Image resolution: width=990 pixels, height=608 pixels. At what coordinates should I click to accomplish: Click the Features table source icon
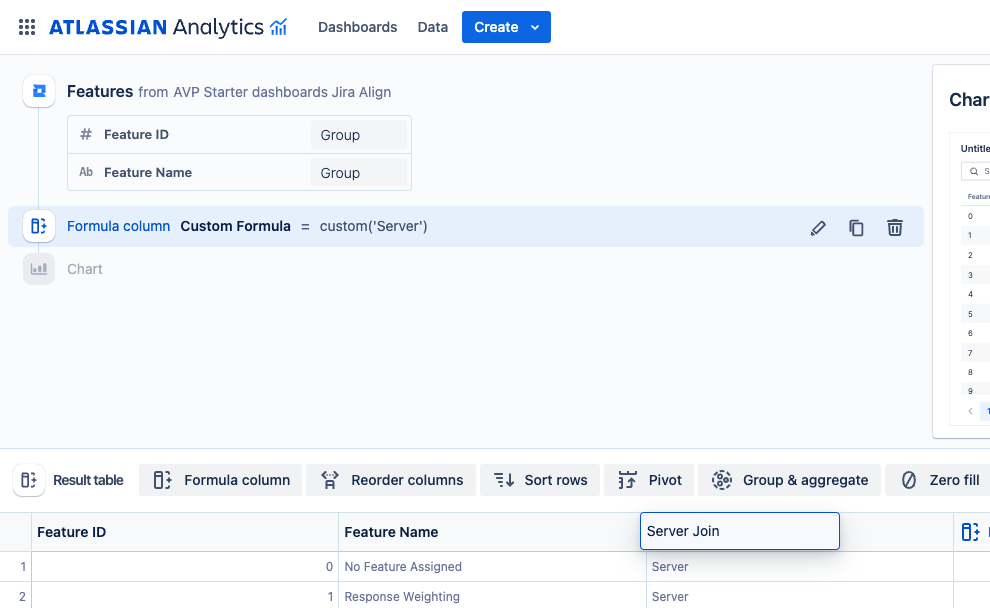[39, 91]
